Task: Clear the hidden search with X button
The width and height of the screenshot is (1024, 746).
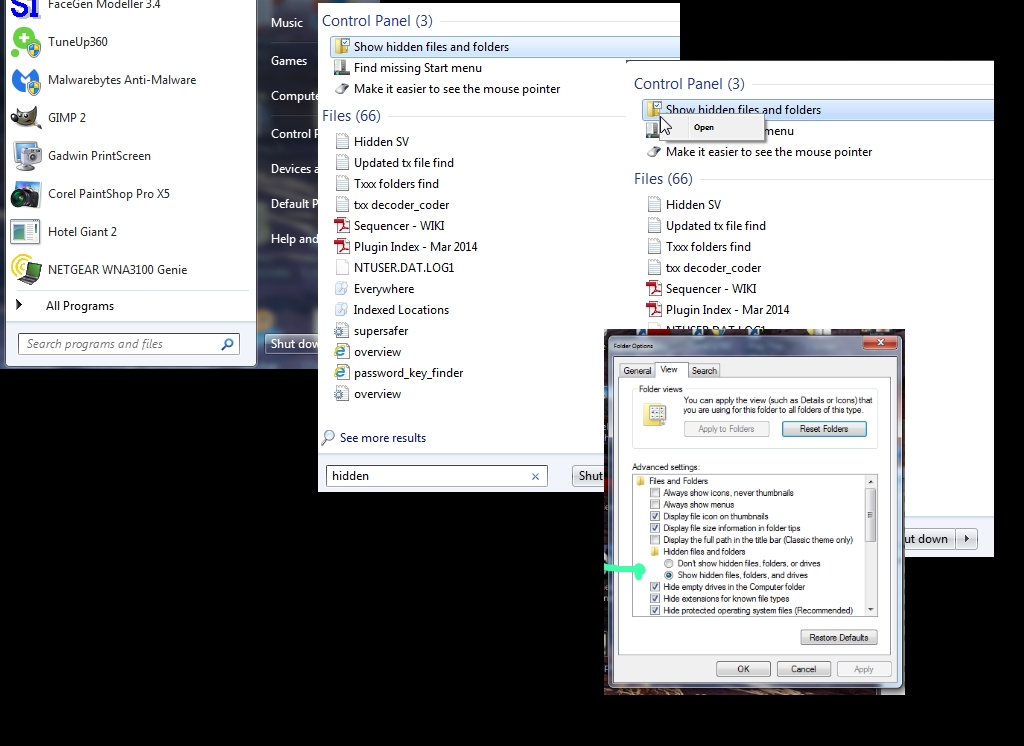Action: click(x=536, y=476)
